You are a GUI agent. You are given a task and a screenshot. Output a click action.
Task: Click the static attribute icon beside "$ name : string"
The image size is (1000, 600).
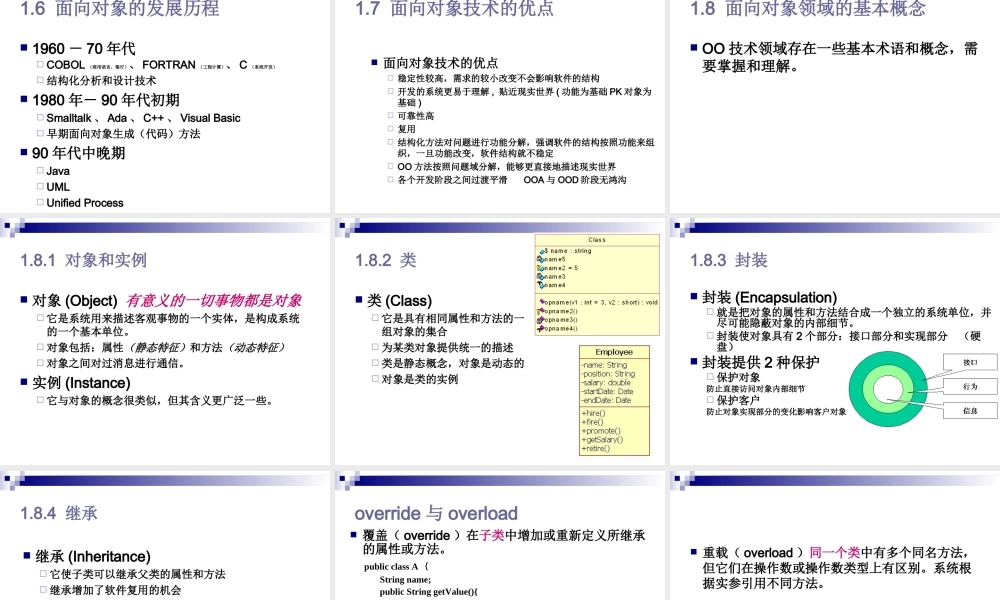[x=542, y=251]
